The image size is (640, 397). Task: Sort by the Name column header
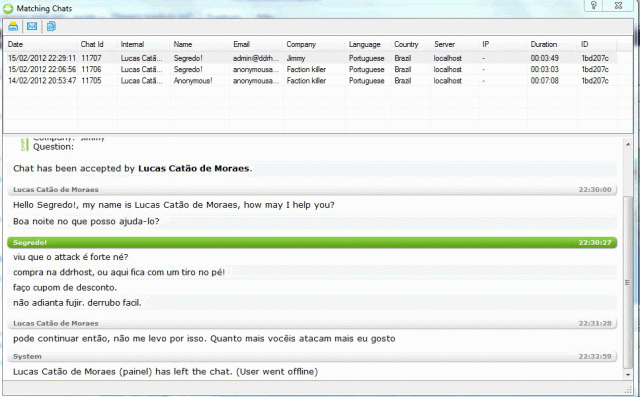tap(183, 44)
